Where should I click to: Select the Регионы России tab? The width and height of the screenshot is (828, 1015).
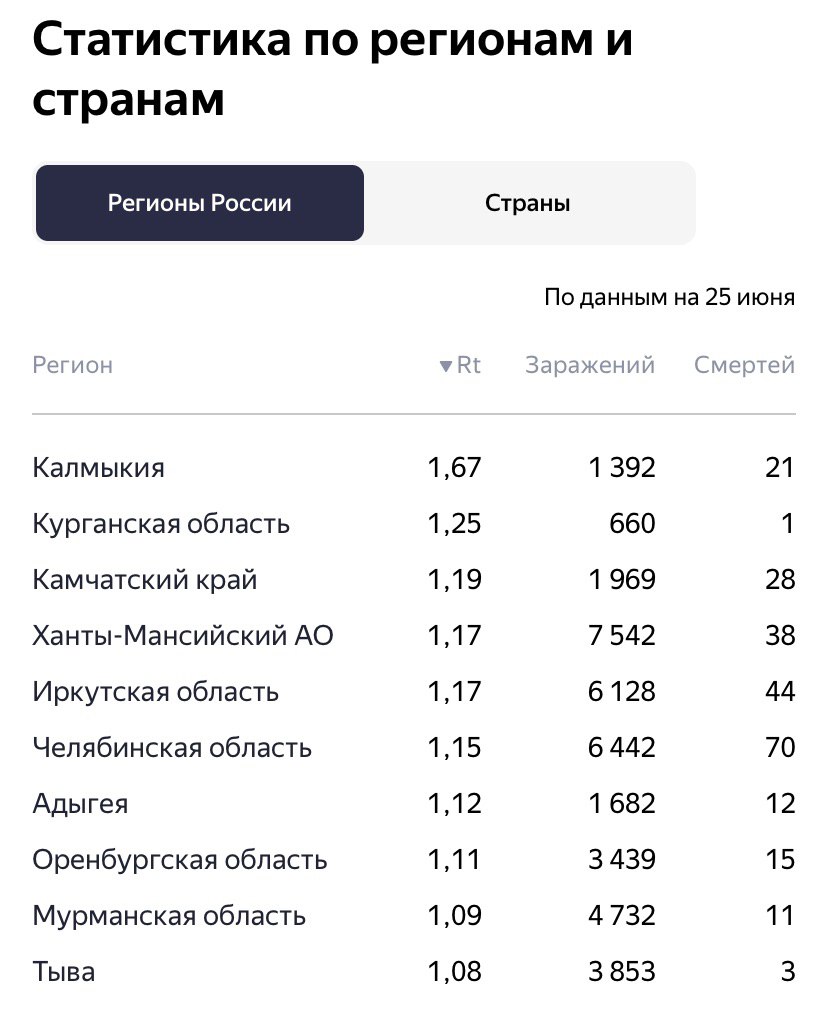[200, 203]
